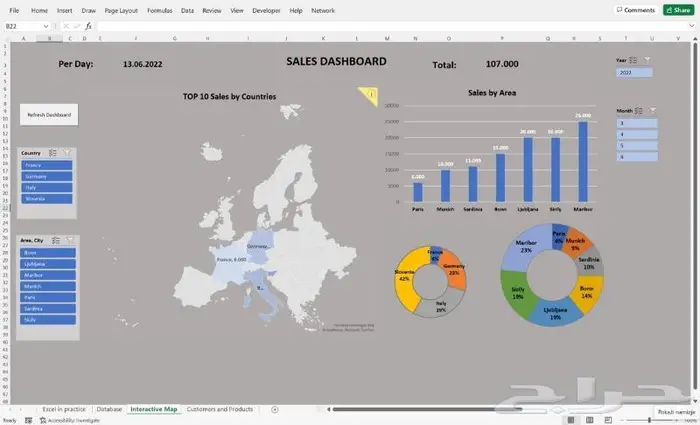Screen dimensions: 700x425
Task: Toggle Ljubljana in the Area, City slicer
Action: 48,264
